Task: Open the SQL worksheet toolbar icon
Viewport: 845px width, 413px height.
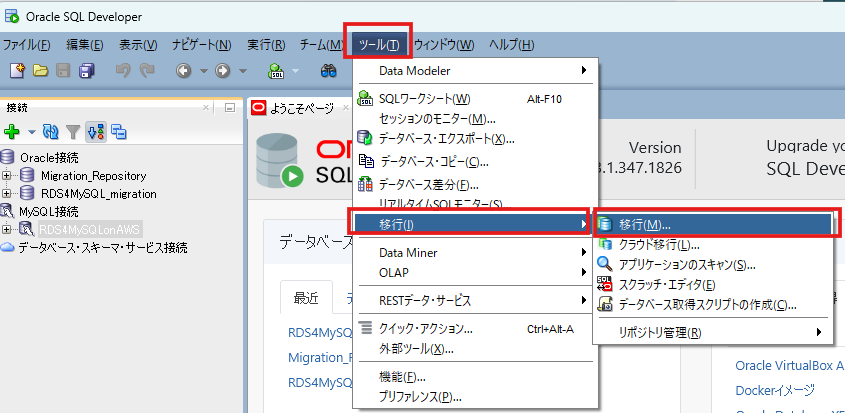Action: [x=277, y=71]
